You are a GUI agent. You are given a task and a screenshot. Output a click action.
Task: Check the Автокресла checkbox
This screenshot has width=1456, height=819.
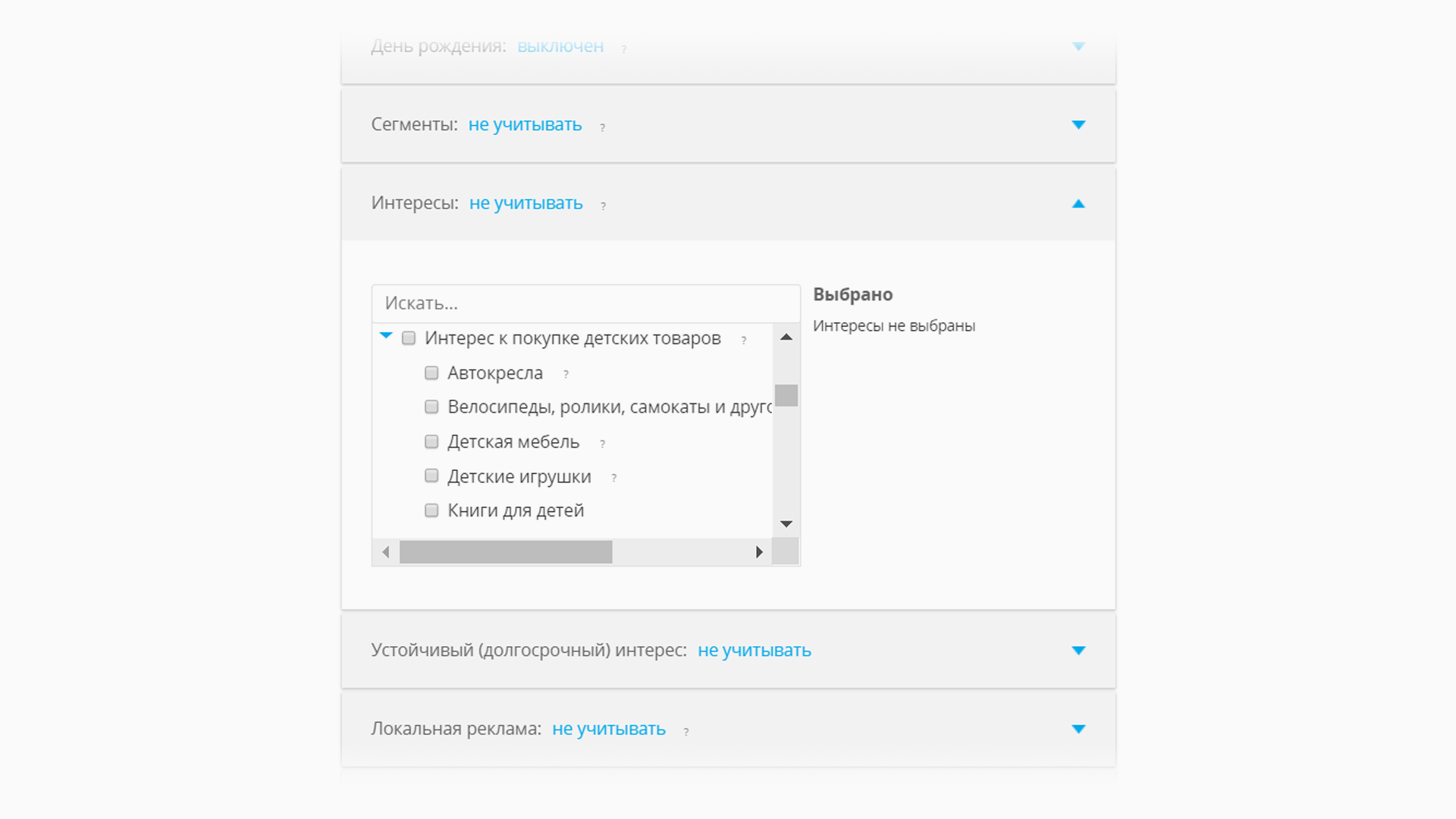(x=431, y=373)
